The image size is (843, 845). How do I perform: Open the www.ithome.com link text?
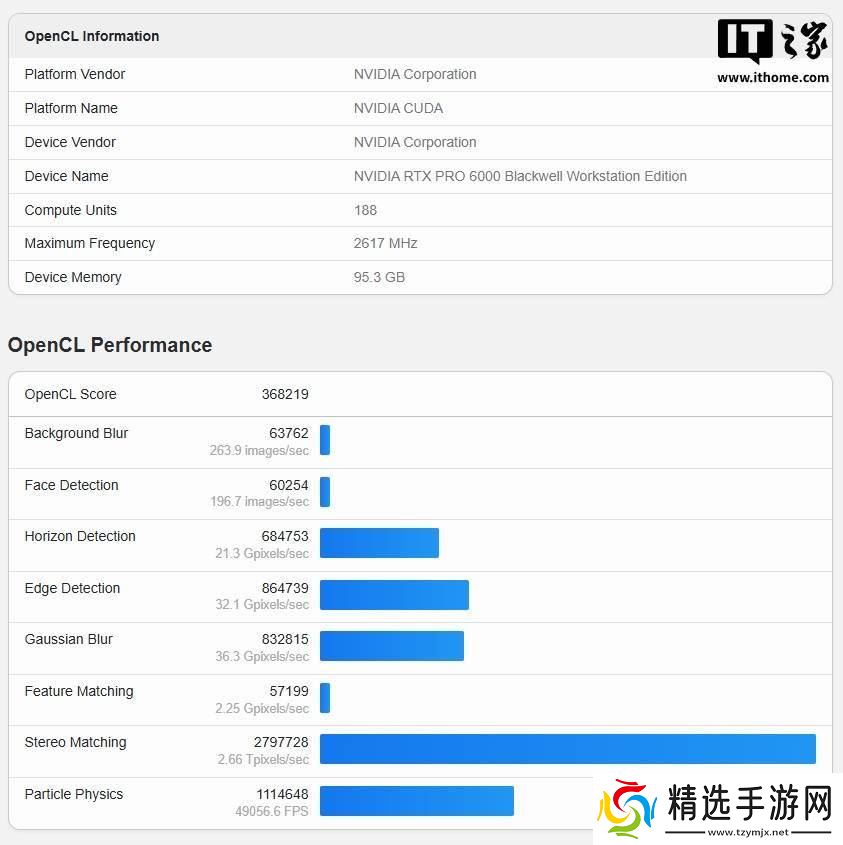772,78
